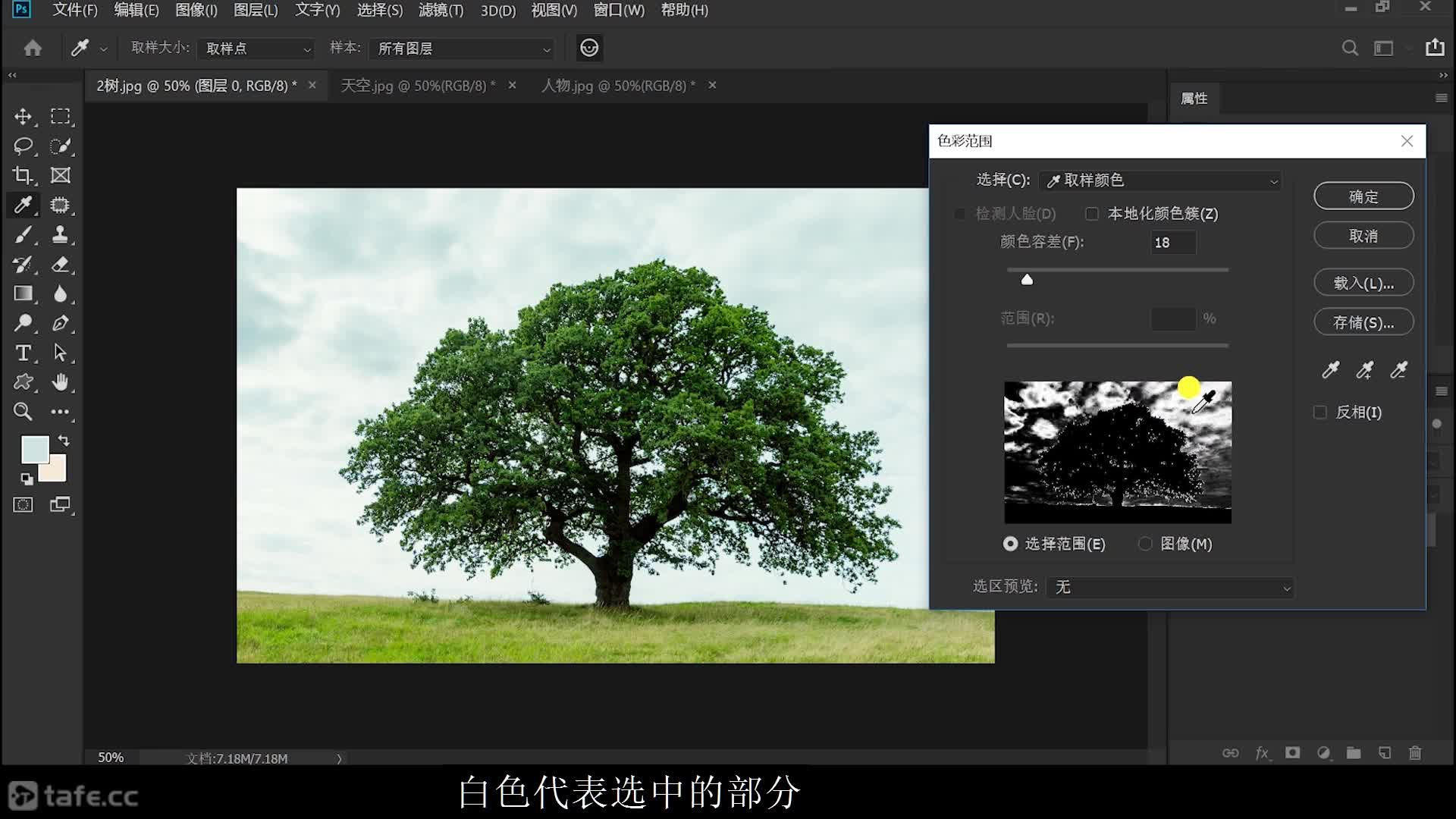Click the 颜色容差 value field
This screenshot has width=1456, height=819.
click(1173, 243)
